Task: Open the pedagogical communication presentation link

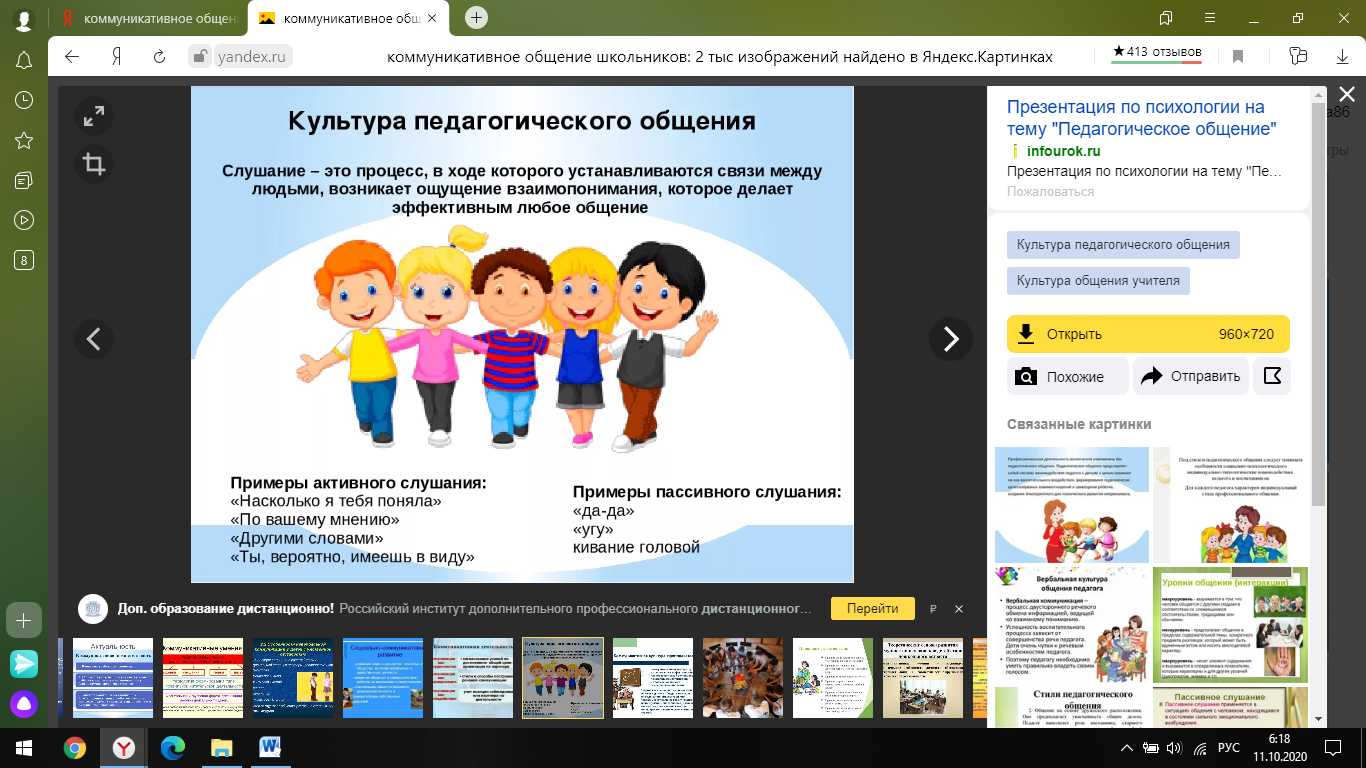Action: tap(1141, 118)
